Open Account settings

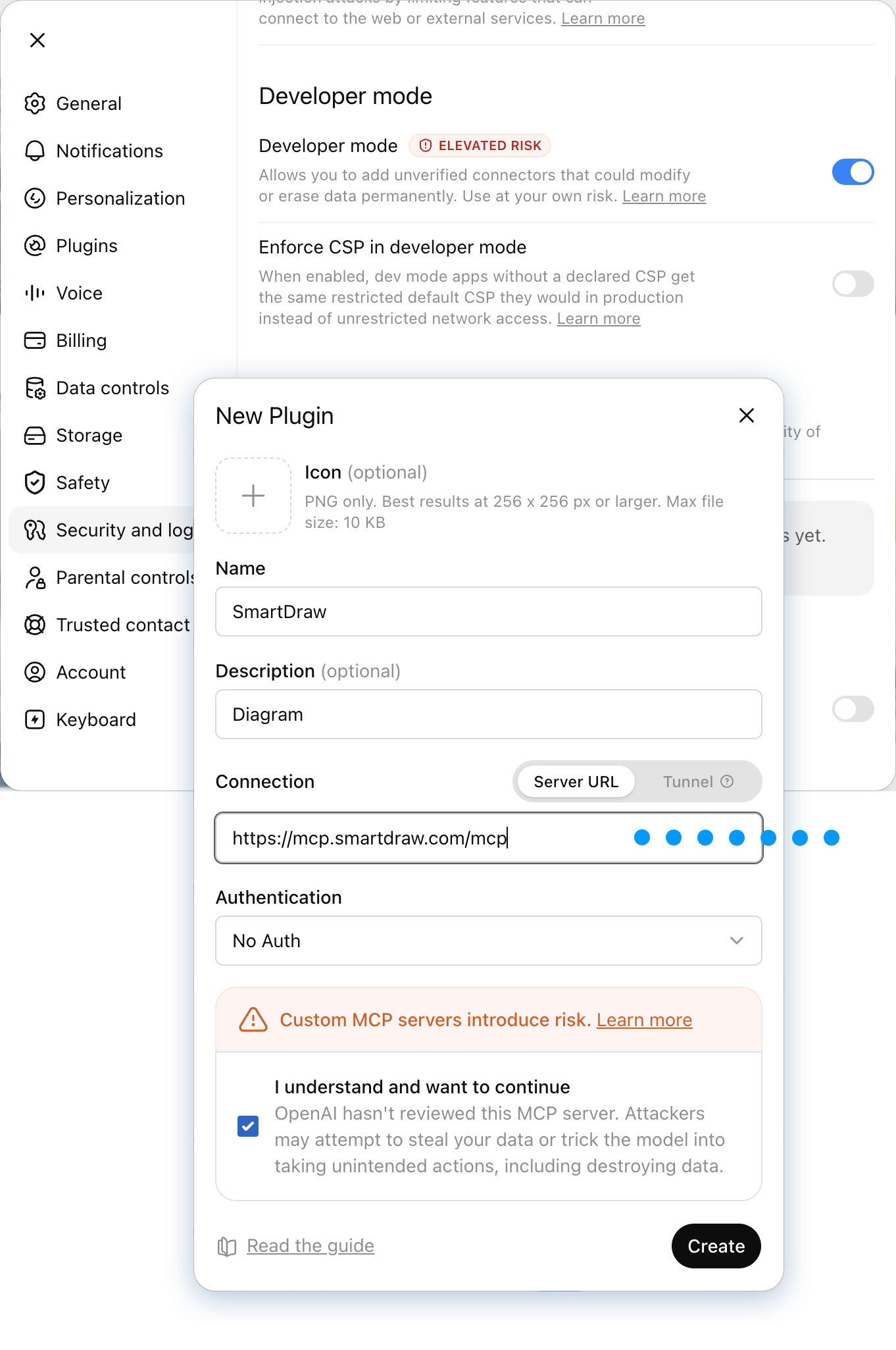(x=91, y=672)
